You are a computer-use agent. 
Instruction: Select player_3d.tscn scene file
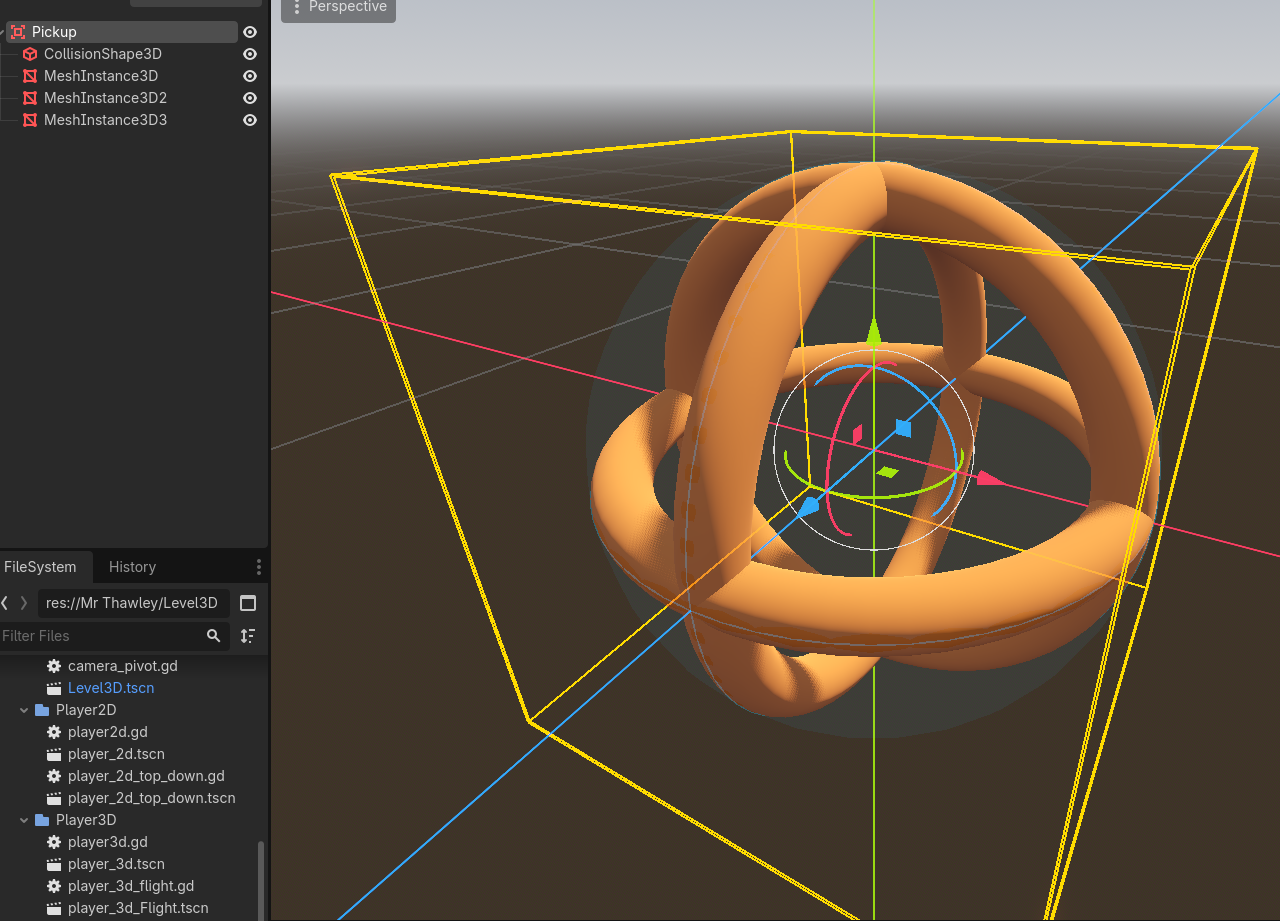tap(116, 864)
